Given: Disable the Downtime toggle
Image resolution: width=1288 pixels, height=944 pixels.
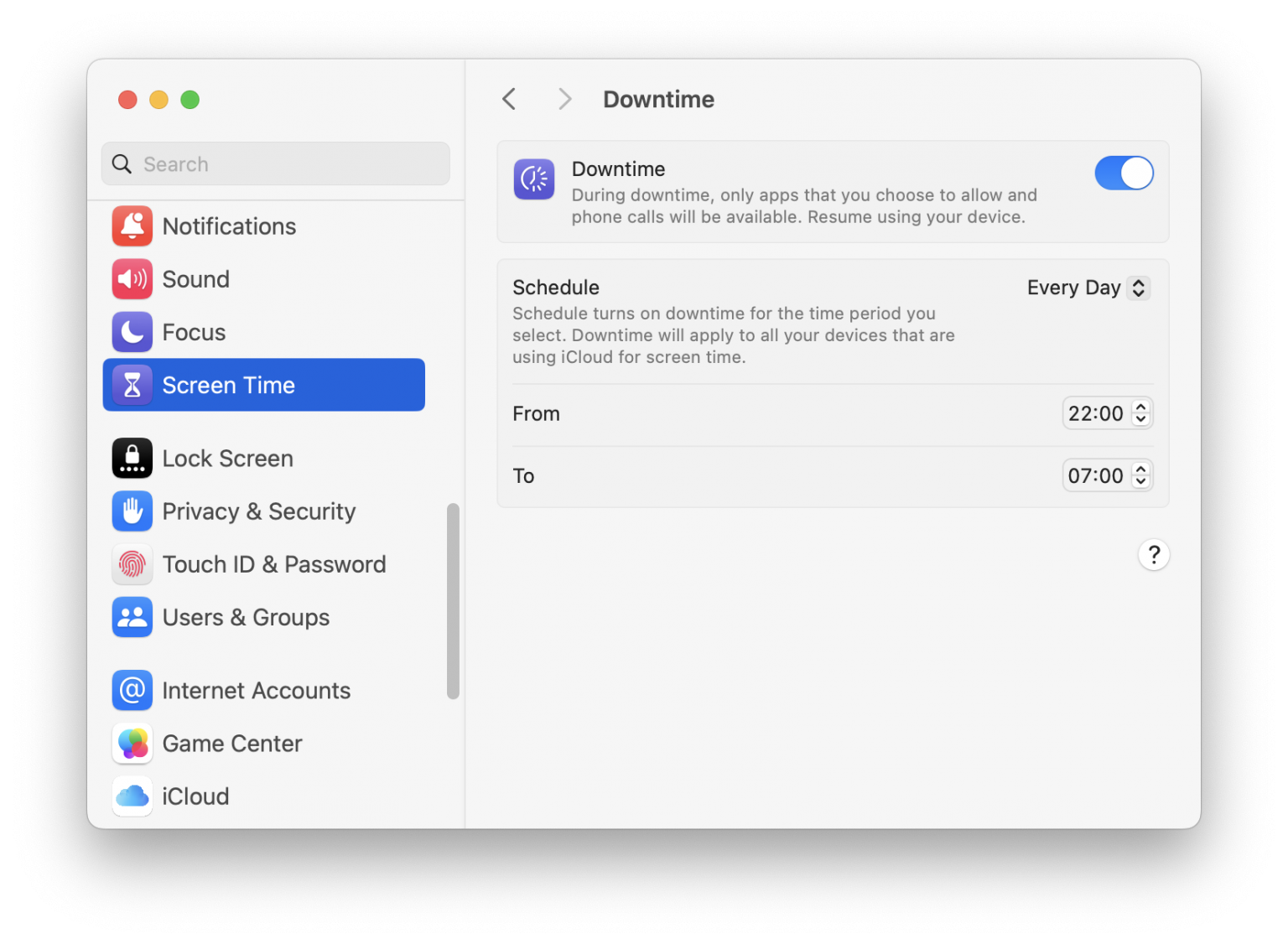Looking at the screenshot, I should coord(1124,173).
